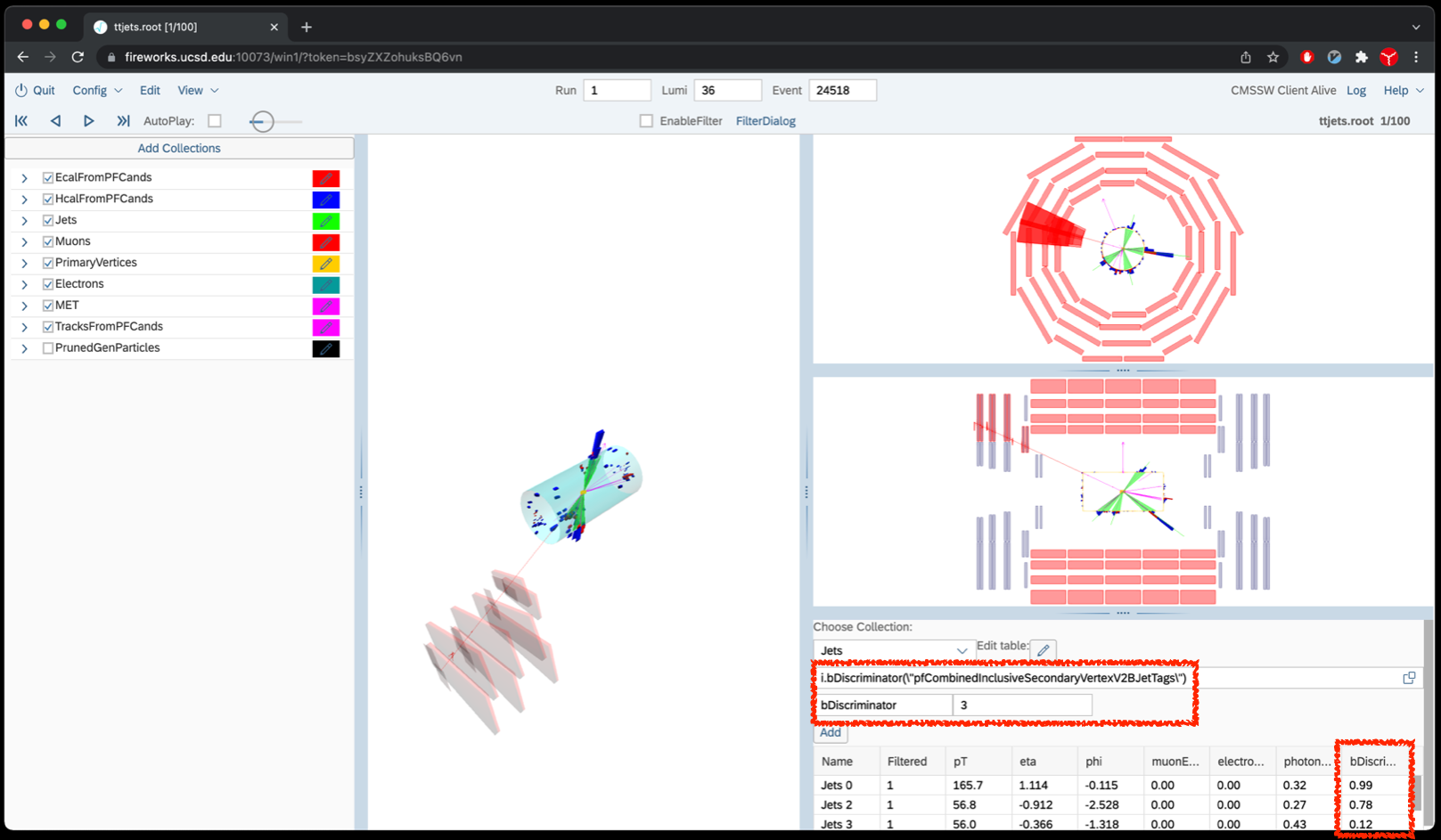Open the Help menu
Image resolution: width=1441 pixels, height=840 pixels.
(x=1404, y=90)
